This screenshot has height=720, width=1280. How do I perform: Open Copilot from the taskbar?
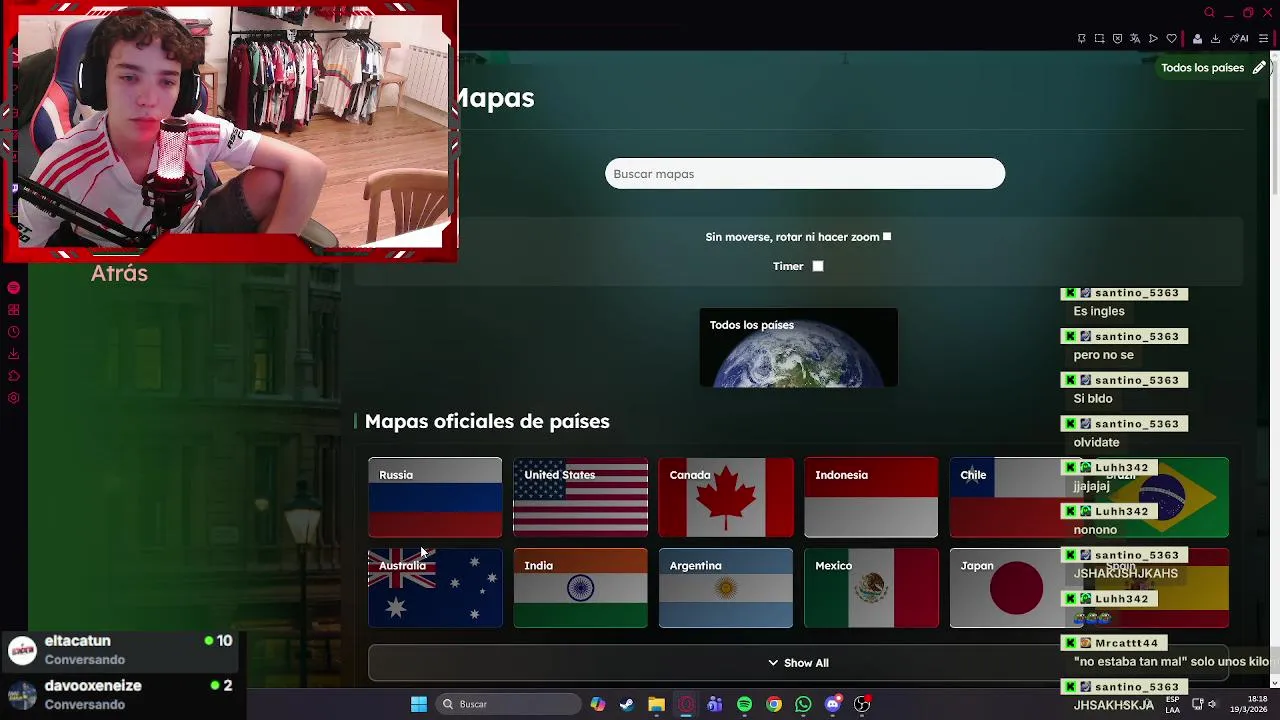(597, 704)
